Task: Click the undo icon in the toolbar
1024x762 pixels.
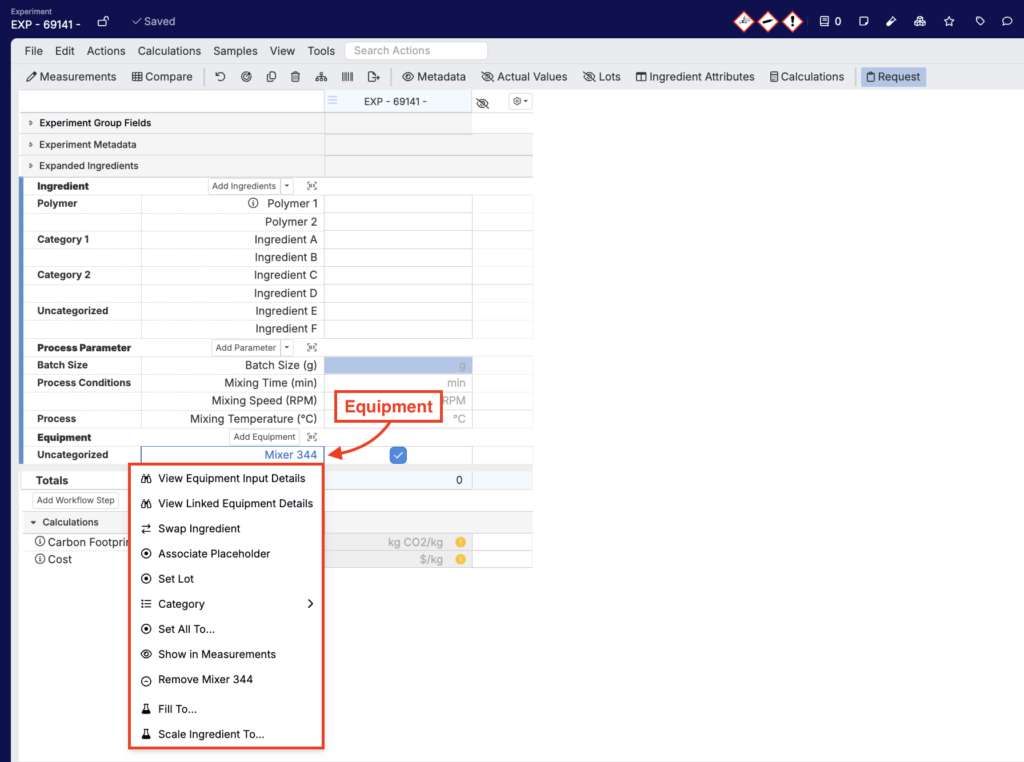Action: coord(220,77)
